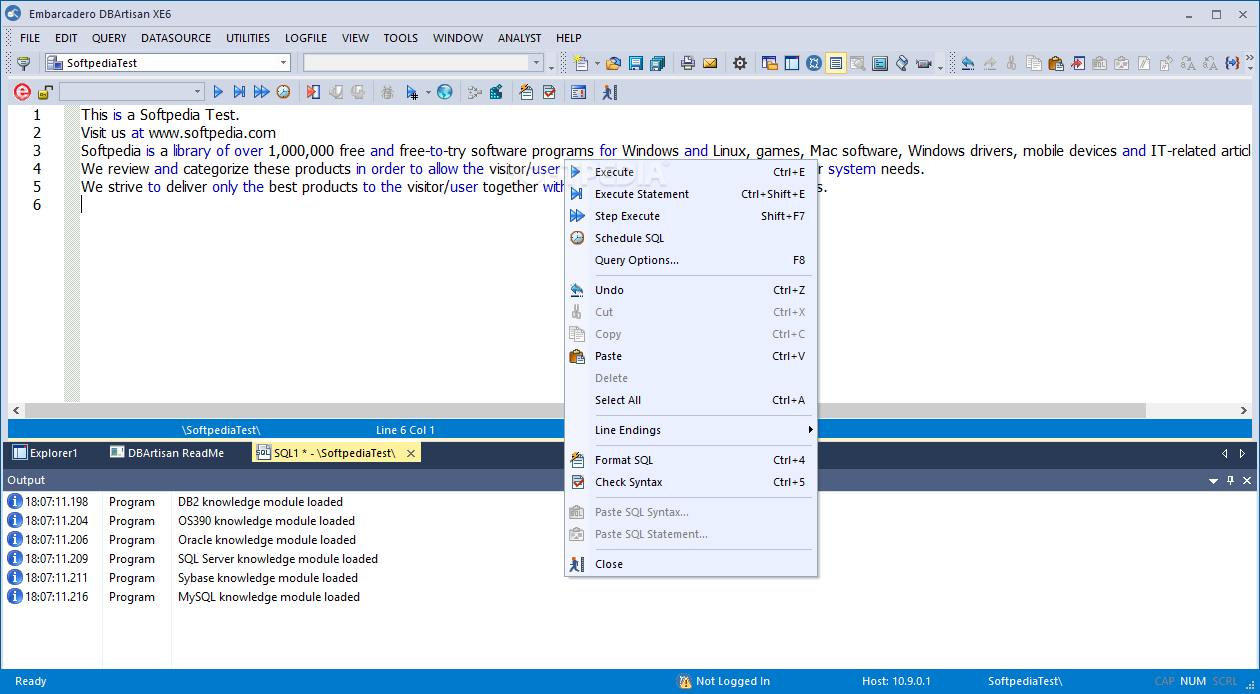The width and height of the screenshot is (1260, 694).
Task: Click the 'Host: 10.9.0.1' status entry
Action: [896, 682]
